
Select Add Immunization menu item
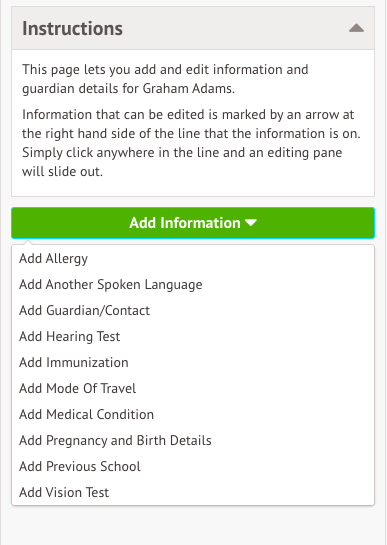(x=193, y=363)
